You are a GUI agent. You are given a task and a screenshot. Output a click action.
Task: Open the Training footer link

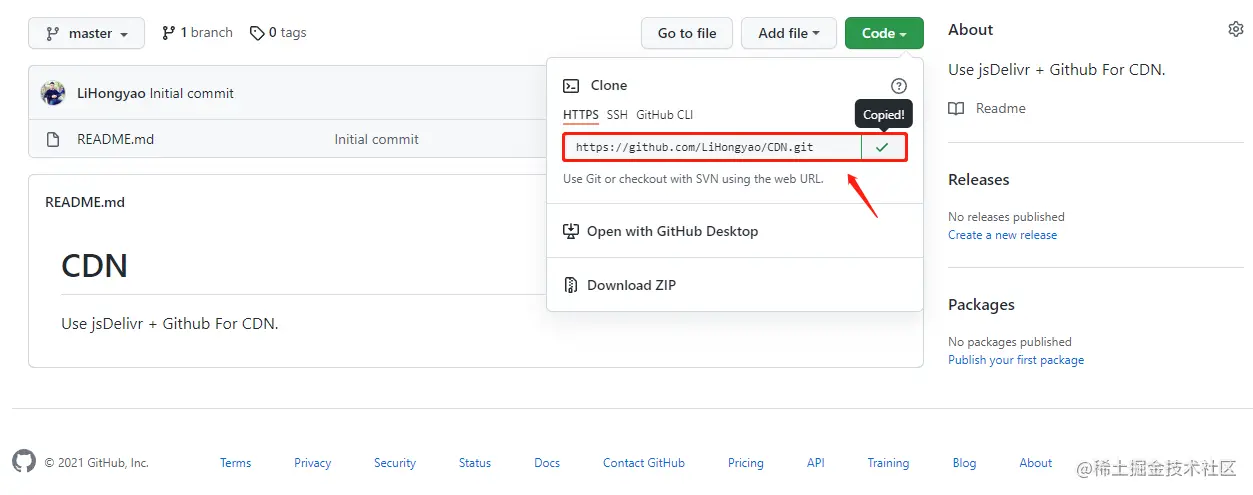tap(888, 463)
